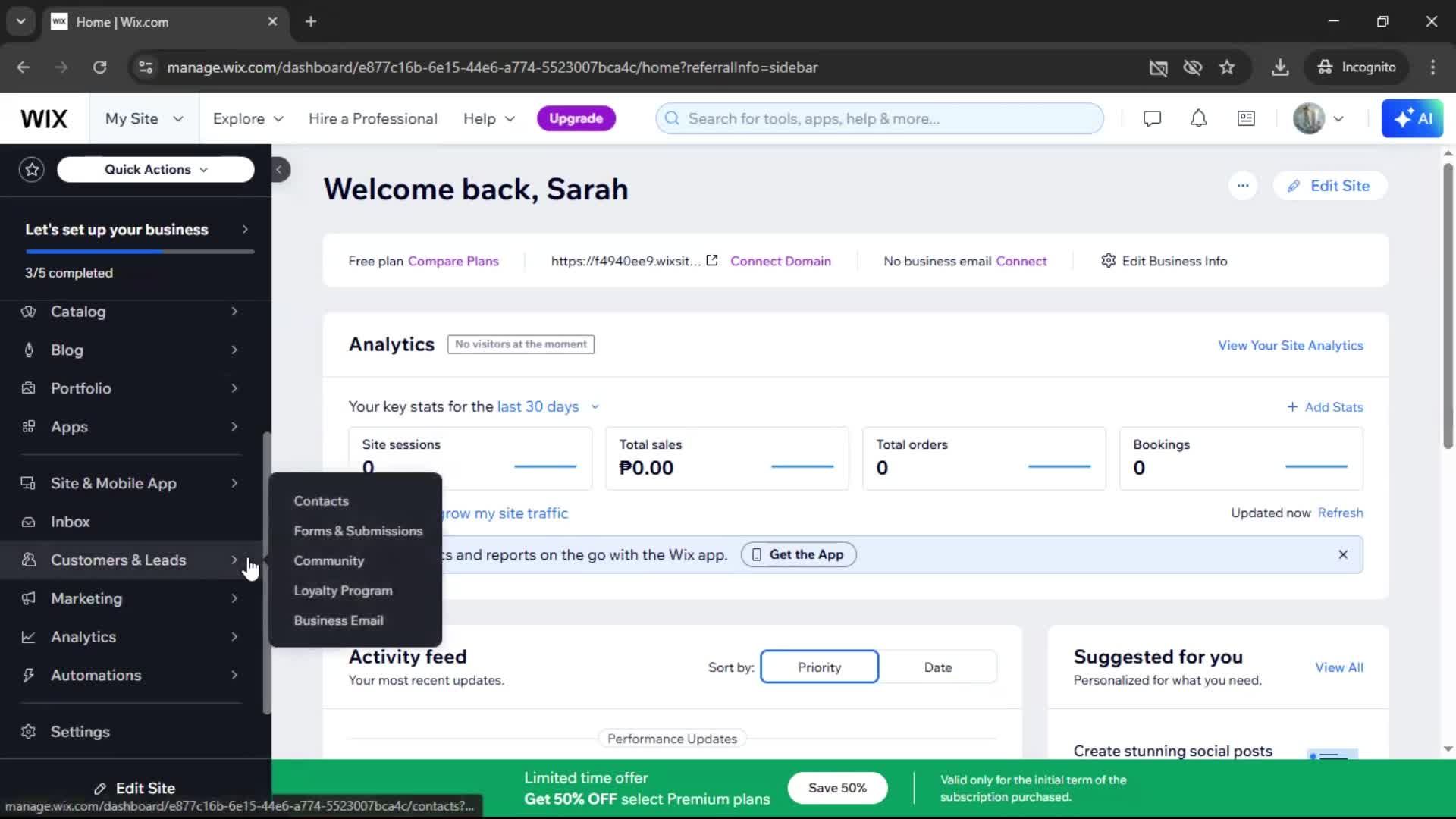1456x819 pixels.
Task: Open Business Email from flyout
Action: [x=338, y=620]
